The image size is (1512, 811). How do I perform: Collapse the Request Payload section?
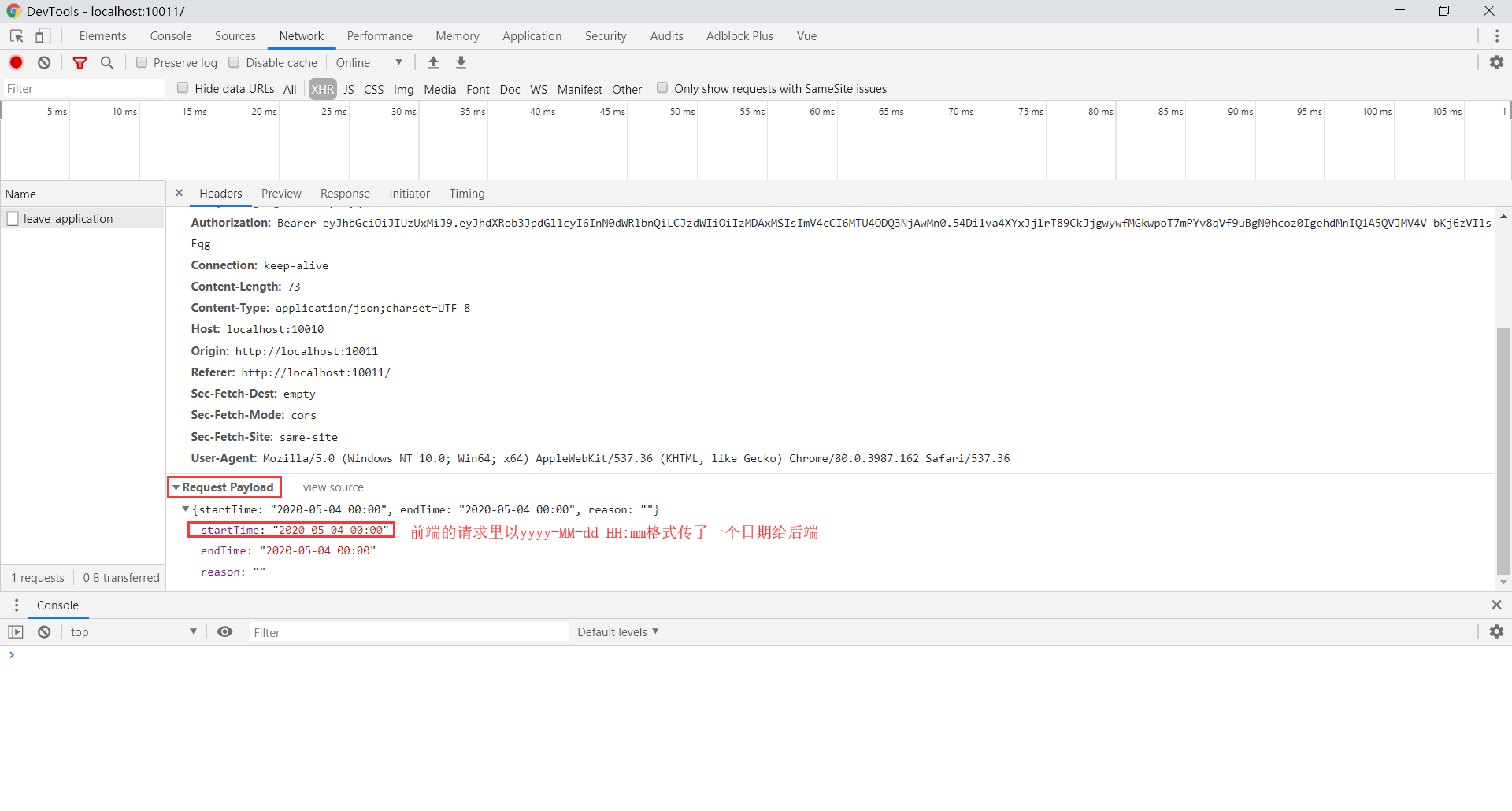(176, 487)
